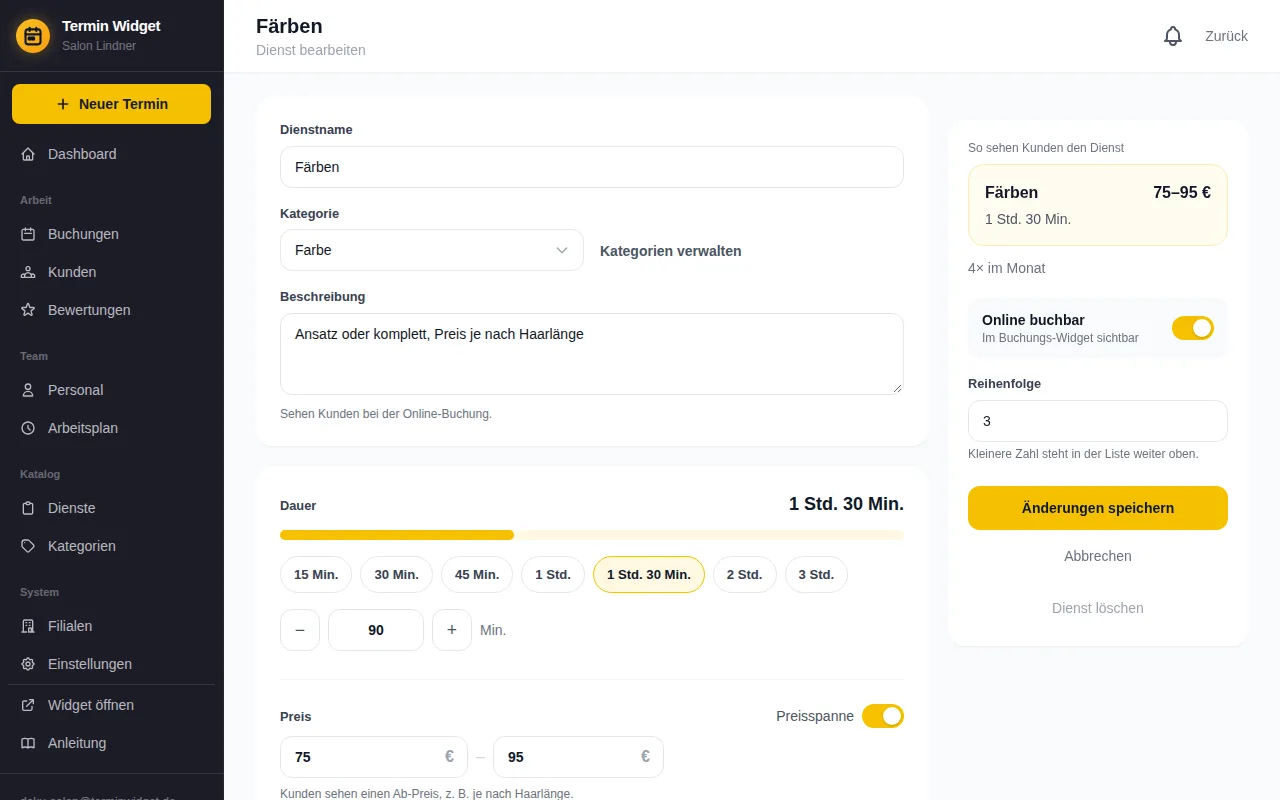Click the Neuer Termin button

click(x=112, y=104)
